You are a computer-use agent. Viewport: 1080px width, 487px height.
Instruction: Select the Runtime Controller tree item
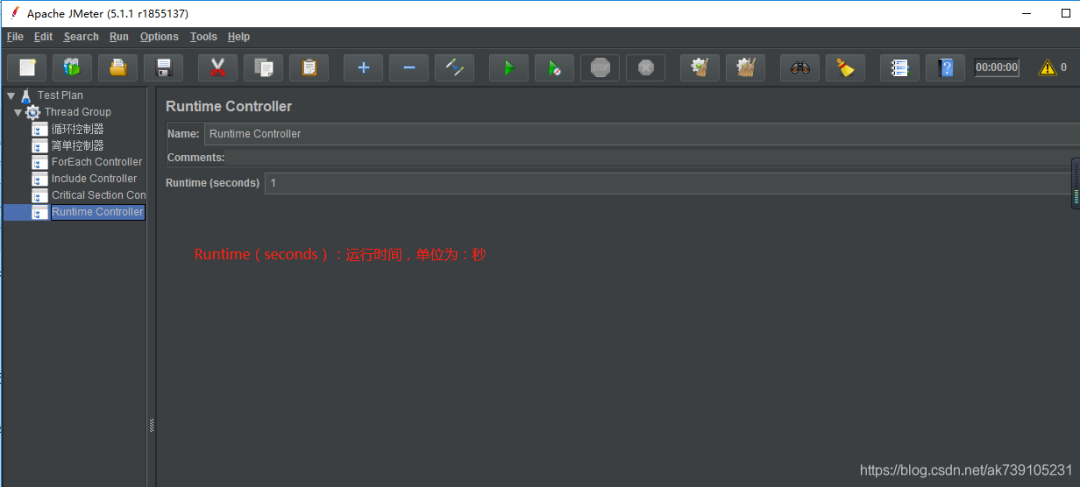tap(98, 212)
